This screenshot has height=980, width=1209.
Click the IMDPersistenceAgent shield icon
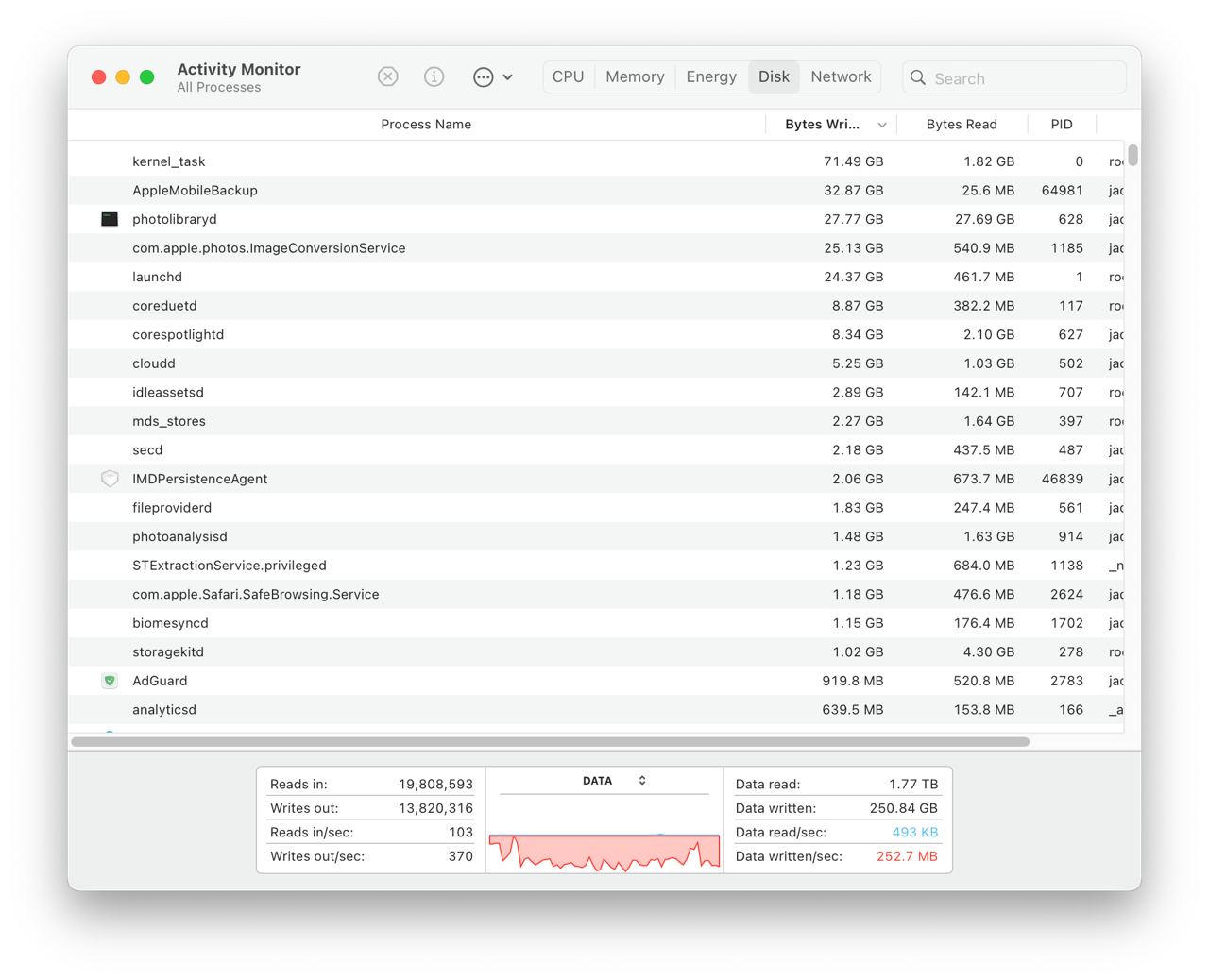point(110,479)
